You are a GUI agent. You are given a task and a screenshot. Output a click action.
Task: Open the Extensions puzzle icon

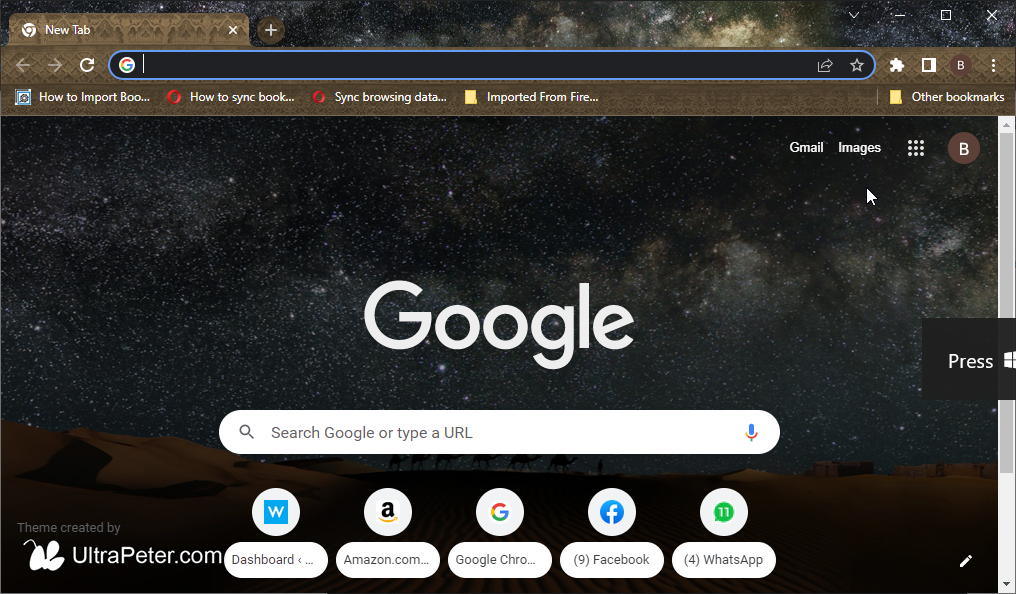coord(897,65)
